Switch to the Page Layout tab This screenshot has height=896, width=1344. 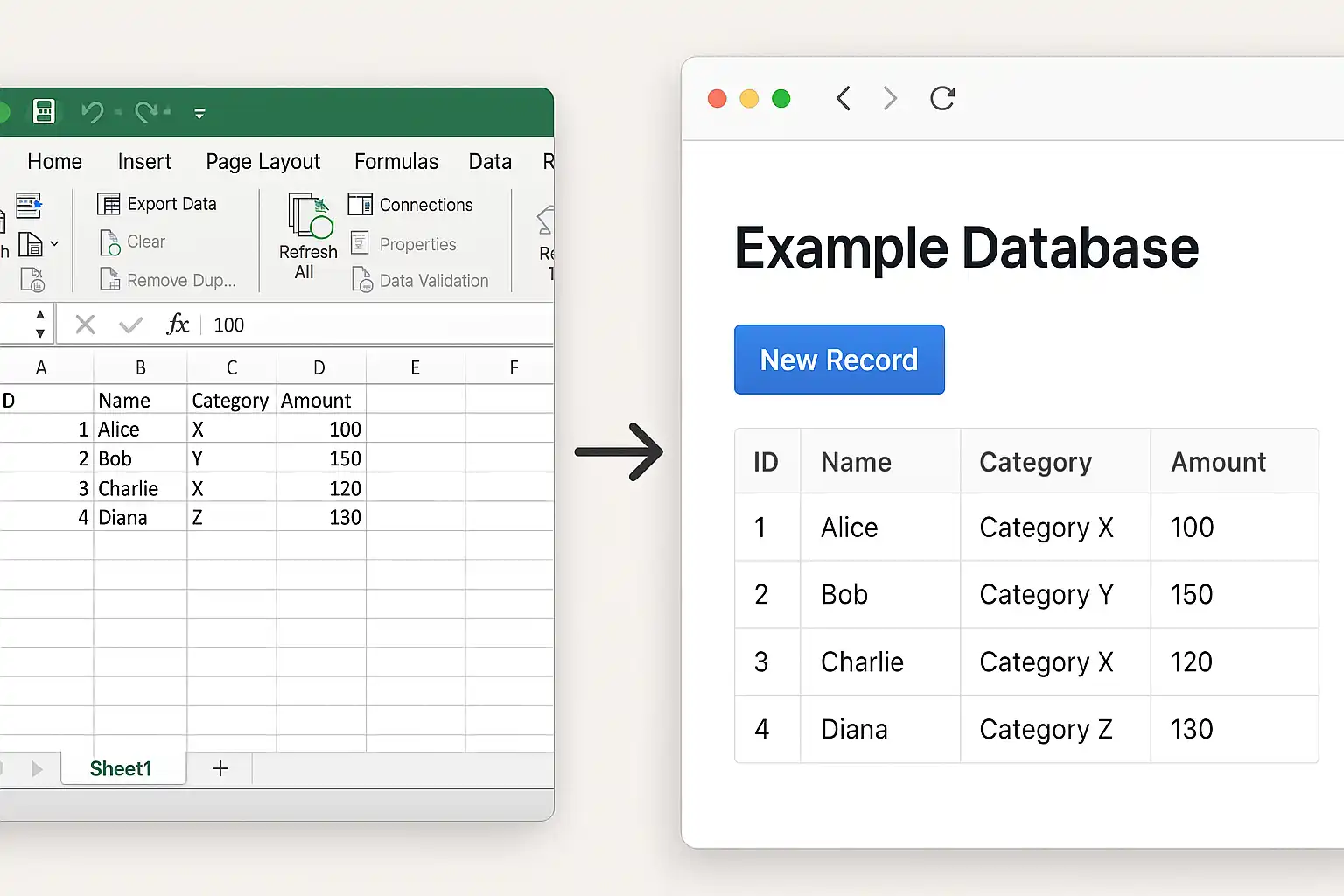(x=263, y=162)
